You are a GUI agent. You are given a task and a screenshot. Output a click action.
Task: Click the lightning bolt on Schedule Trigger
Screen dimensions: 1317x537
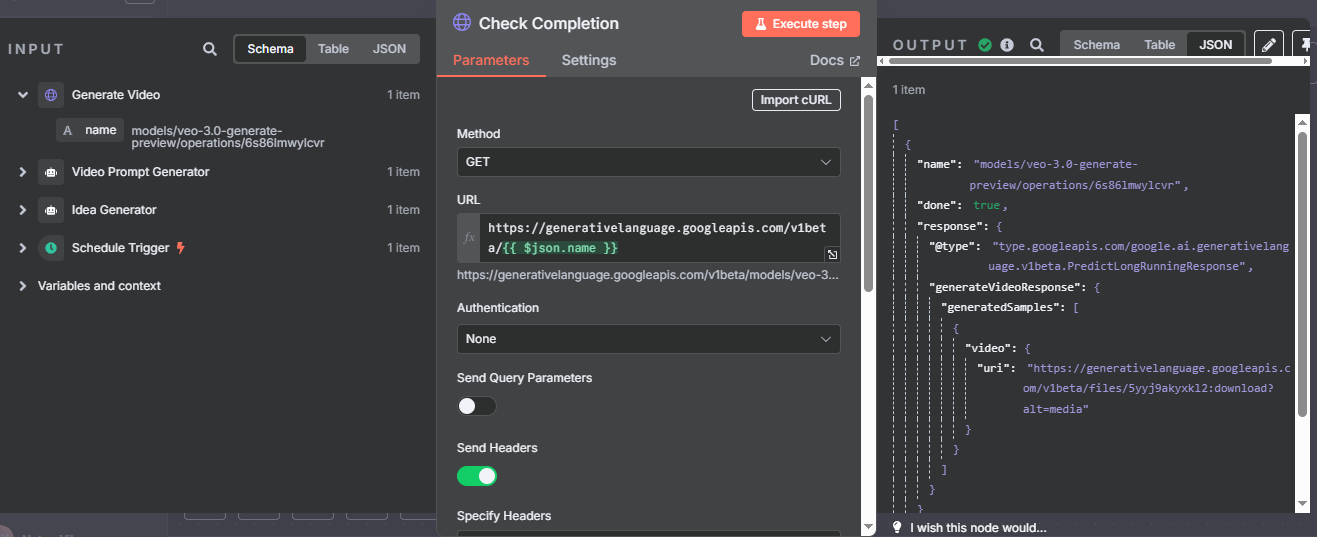pos(180,248)
